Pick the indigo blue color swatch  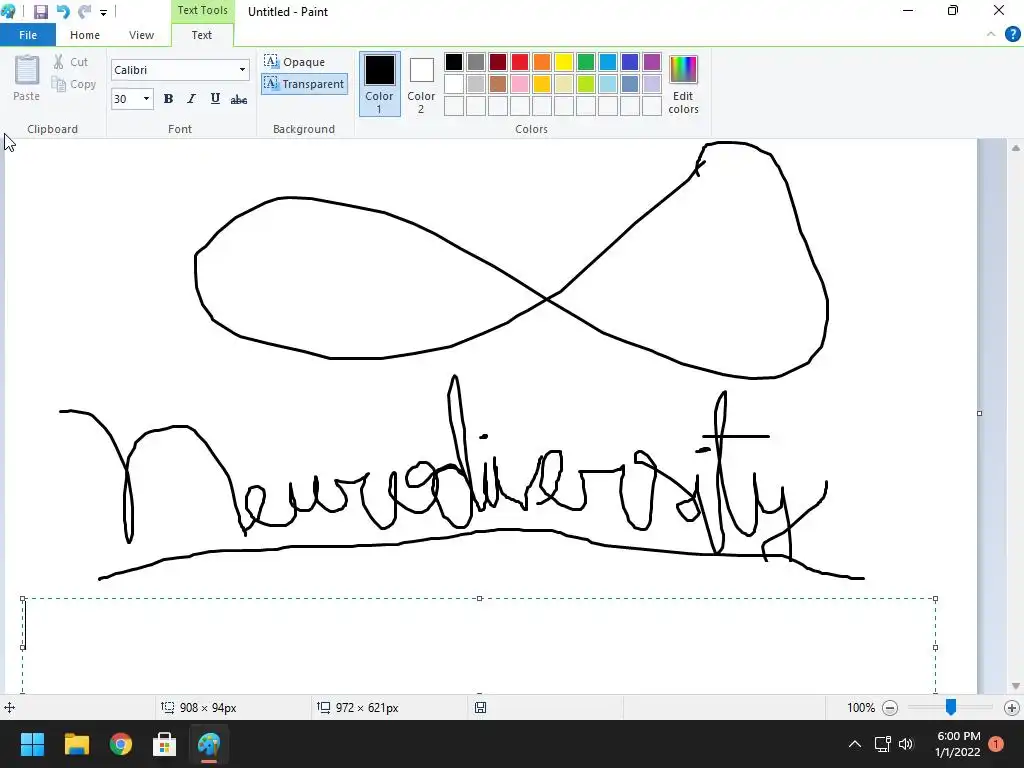tap(630, 62)
